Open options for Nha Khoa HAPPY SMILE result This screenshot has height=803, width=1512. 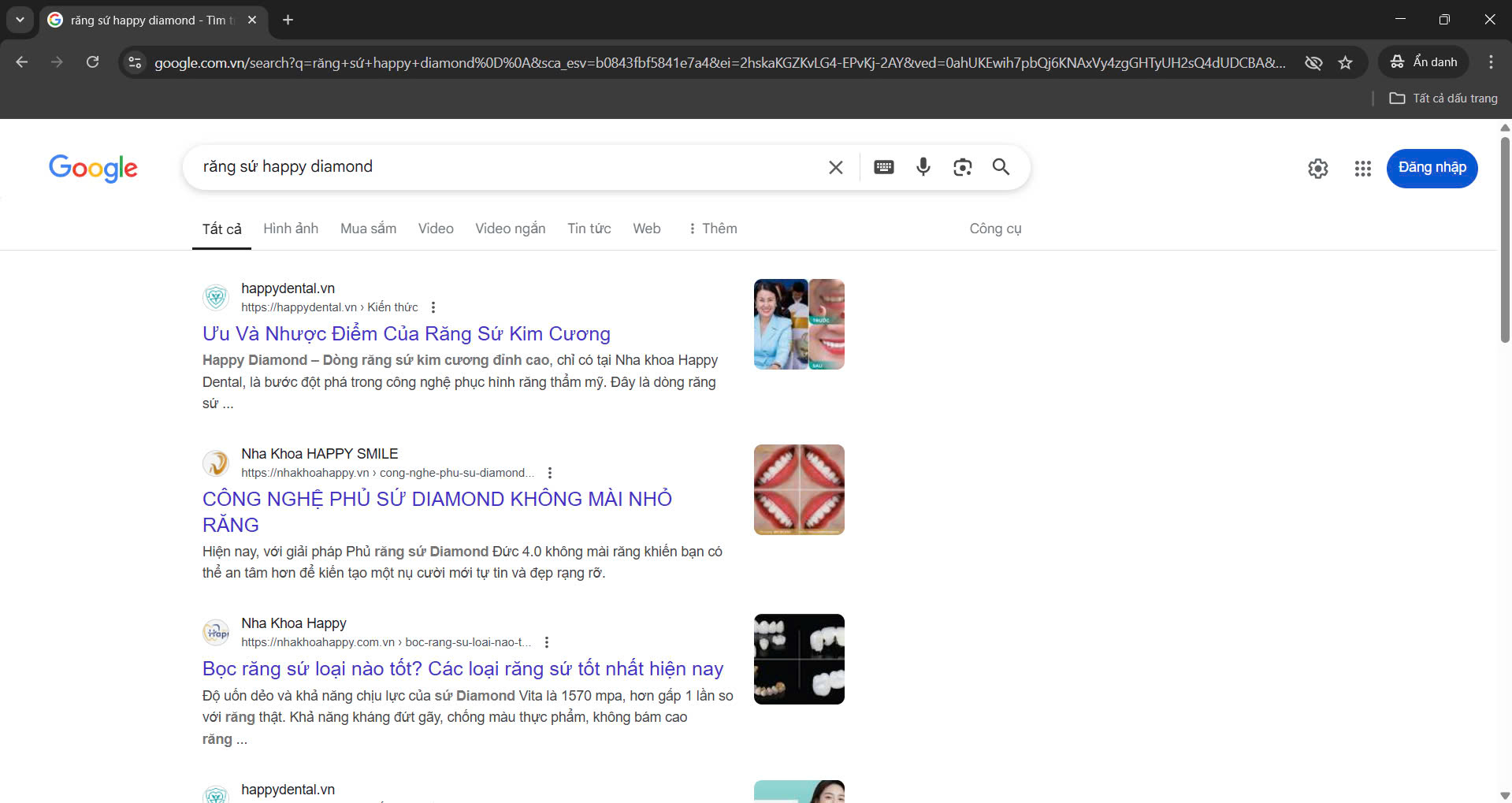pos(550,473)
